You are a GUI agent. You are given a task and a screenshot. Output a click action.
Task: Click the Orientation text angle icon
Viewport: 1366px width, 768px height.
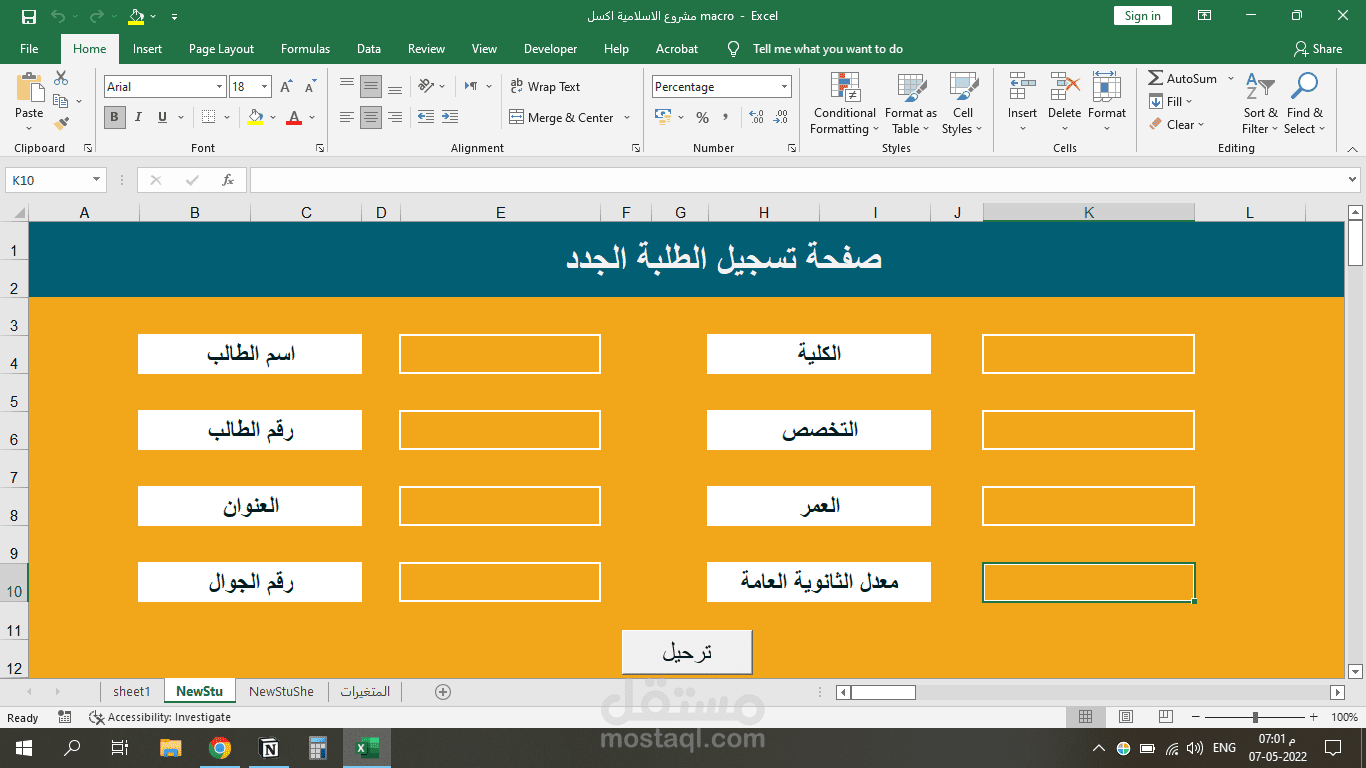[426, 86]
